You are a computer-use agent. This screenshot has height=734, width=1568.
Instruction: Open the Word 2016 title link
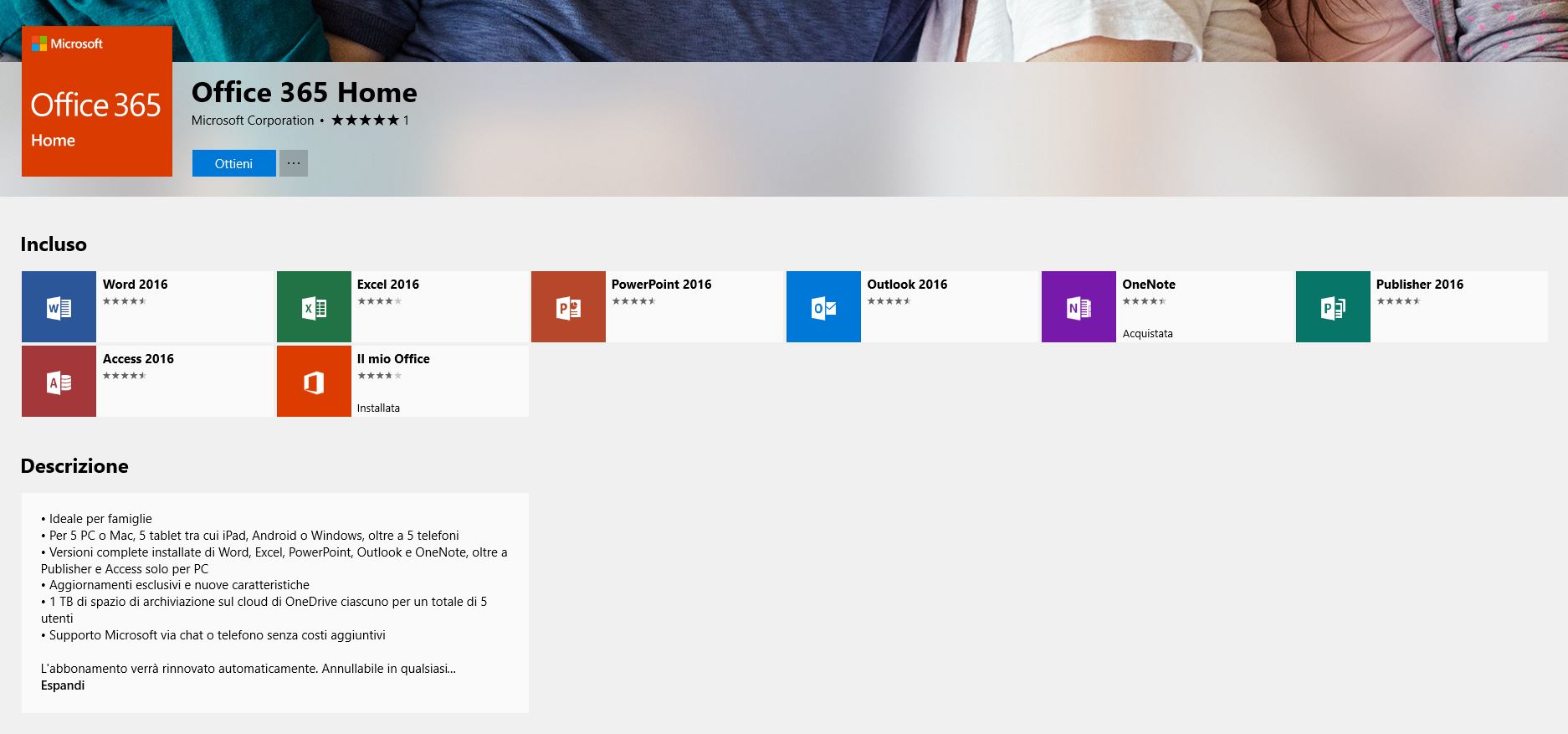pyautogui.click(x=136, y=285)
